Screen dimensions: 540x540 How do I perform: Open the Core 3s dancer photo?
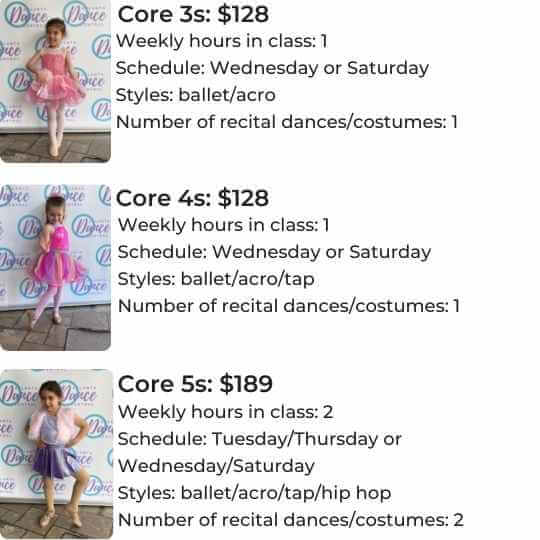point(55,81)
